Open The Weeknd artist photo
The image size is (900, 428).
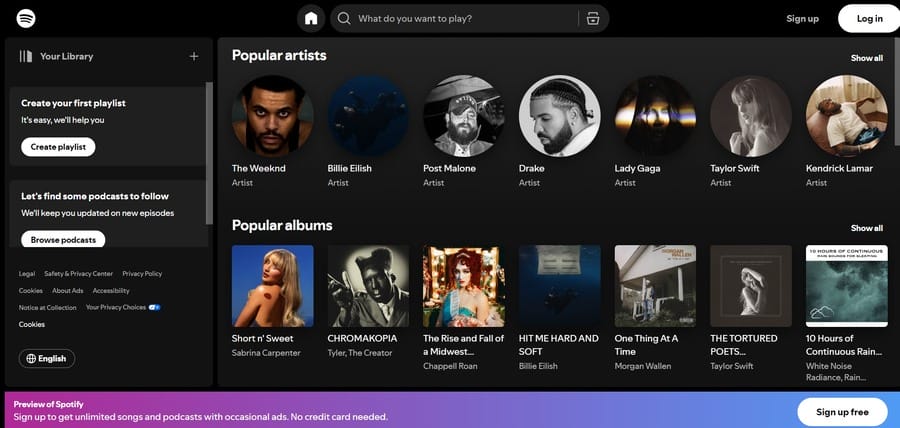(273, 116)
